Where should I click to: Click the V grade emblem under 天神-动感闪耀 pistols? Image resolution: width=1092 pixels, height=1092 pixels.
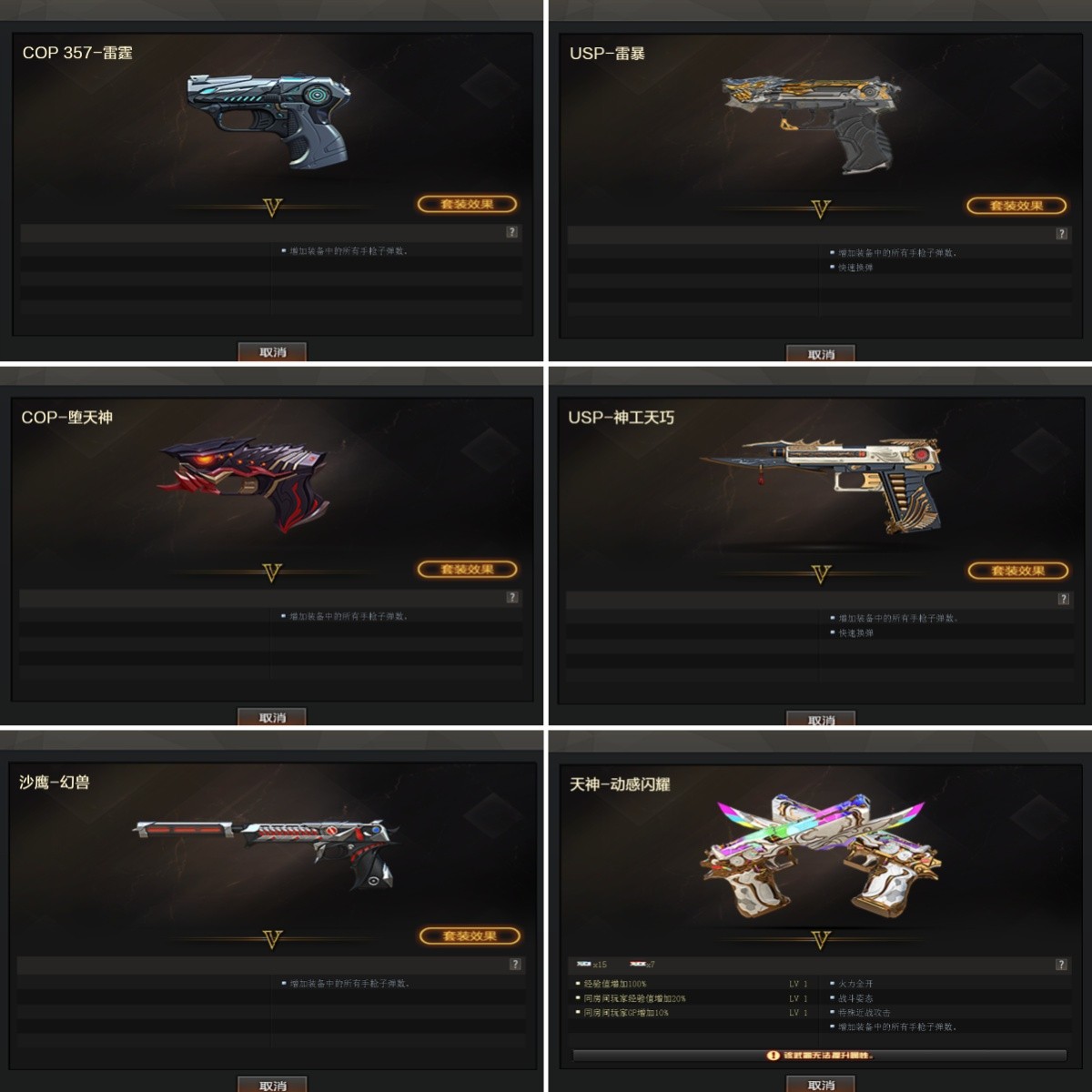[821, 940]
